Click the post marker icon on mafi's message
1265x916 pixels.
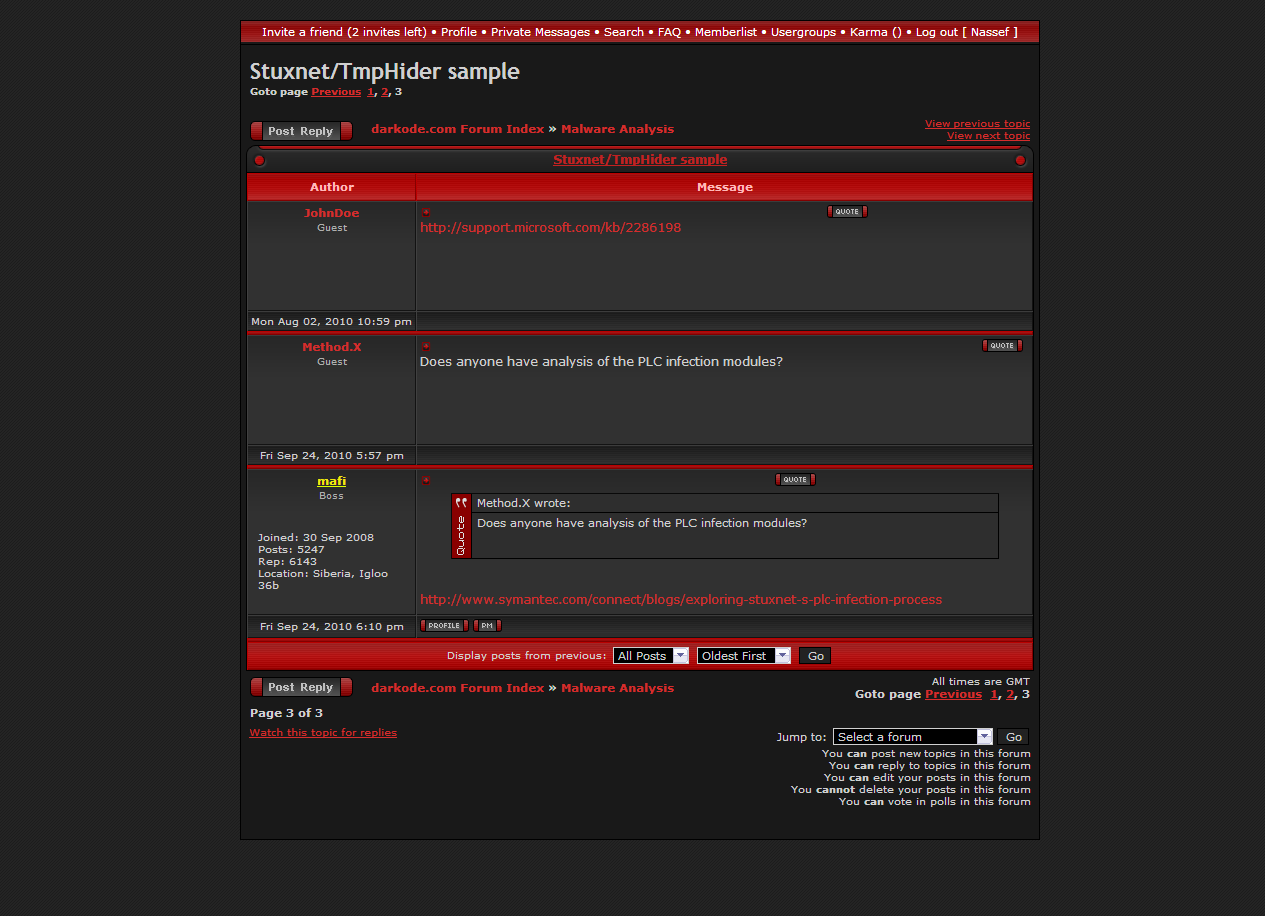(426, 480)
